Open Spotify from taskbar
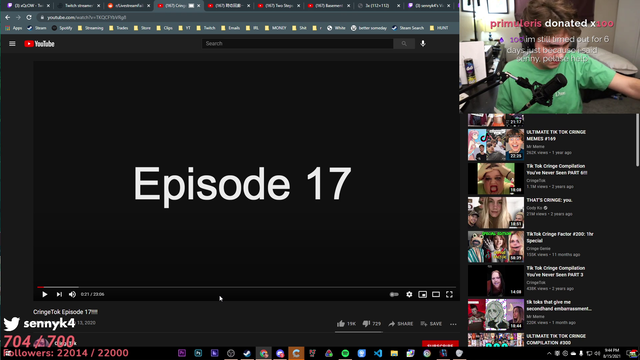 click(345, 353)
